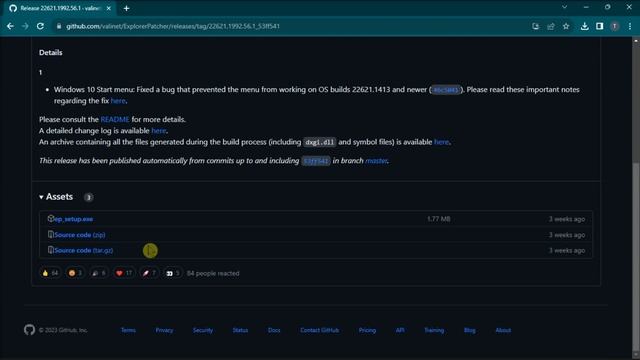Screen dimensions: 640x360
Task: React with heart emoji
Action: [x=124, y=273]
